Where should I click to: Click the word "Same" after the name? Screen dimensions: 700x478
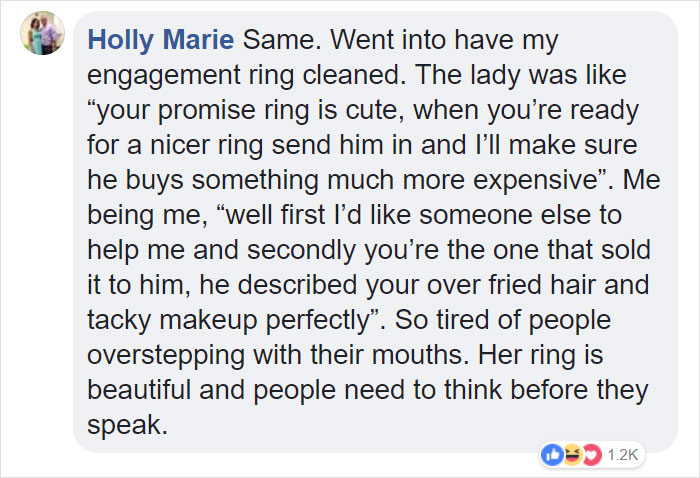(268, 40)
